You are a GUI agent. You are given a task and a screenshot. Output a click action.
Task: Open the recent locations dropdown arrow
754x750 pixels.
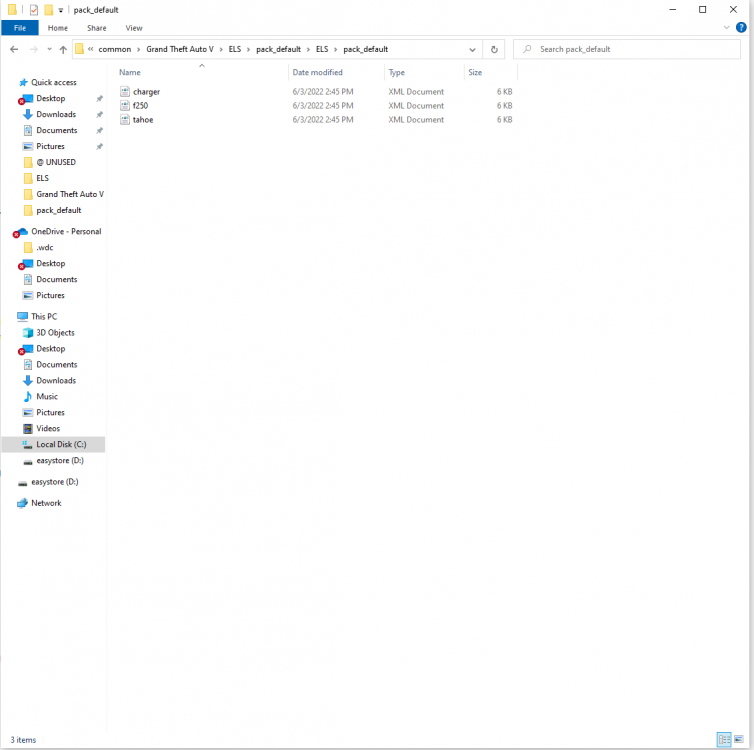(x=49, y=49)
